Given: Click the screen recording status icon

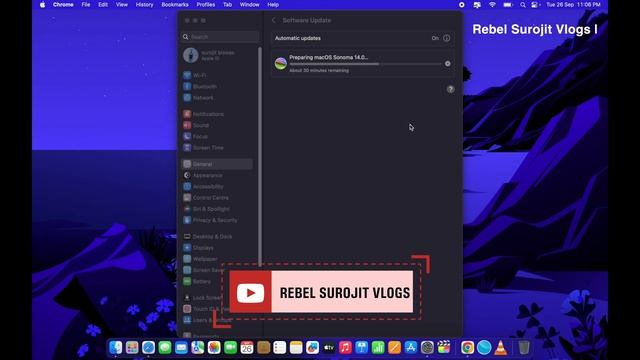Looking at the screenshot, I should click(462, 5).
